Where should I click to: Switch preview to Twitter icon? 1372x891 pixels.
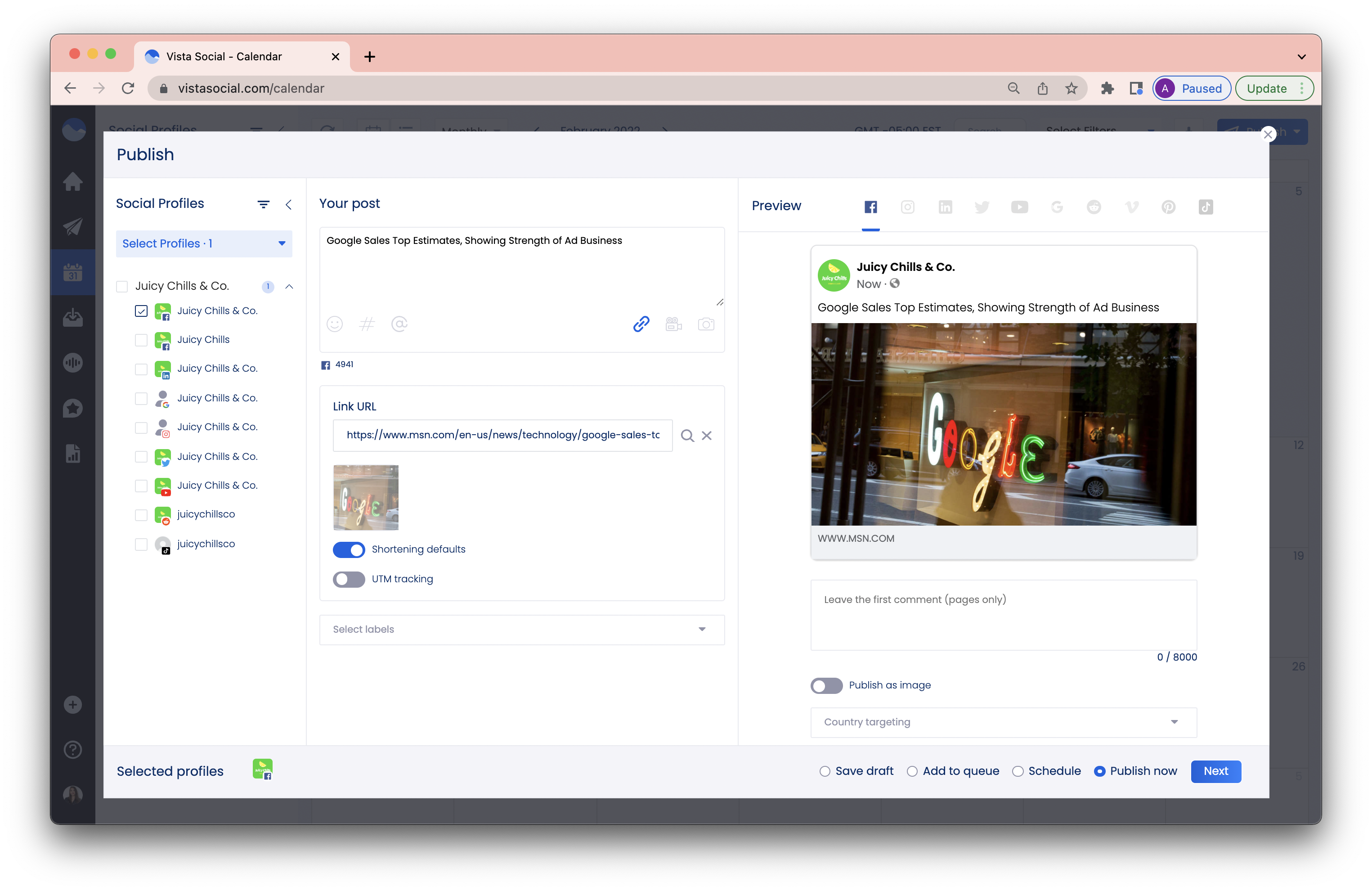click(x=982, y=207)
